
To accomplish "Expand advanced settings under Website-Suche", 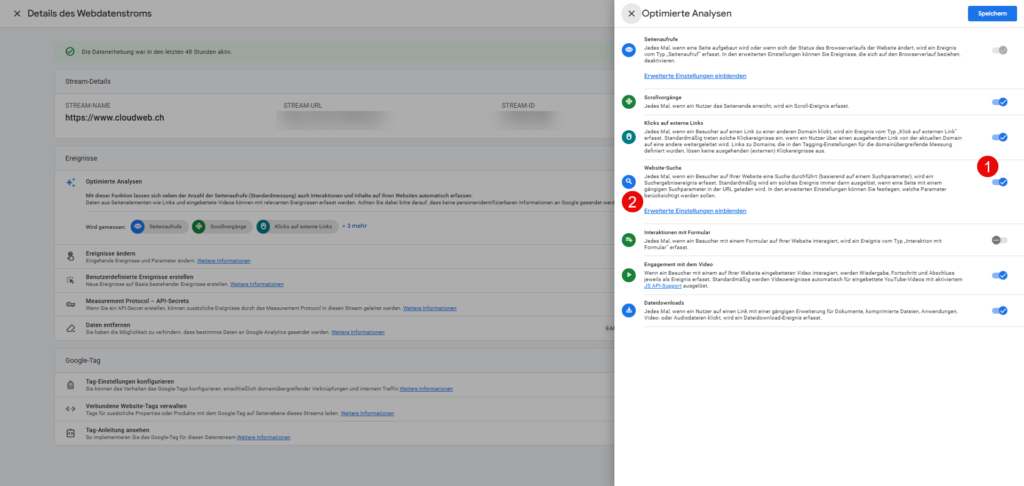I will [695, 211].
